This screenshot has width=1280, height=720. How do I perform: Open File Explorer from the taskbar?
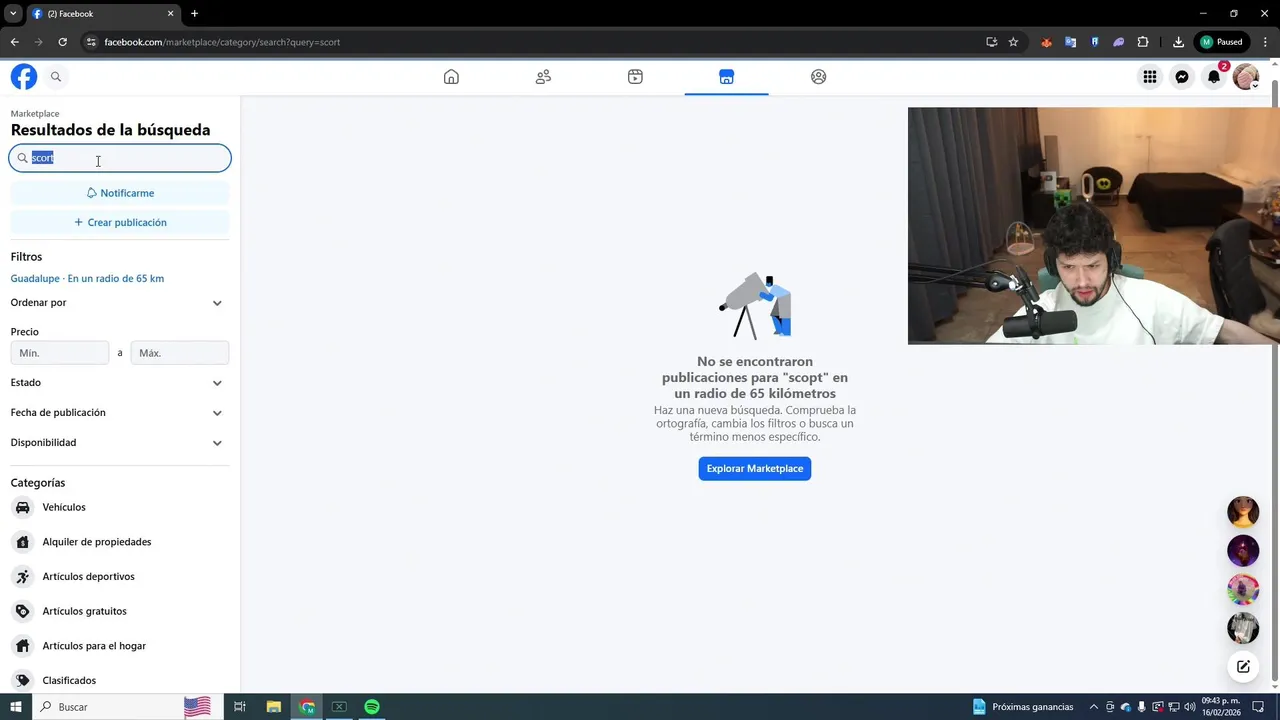273,707
